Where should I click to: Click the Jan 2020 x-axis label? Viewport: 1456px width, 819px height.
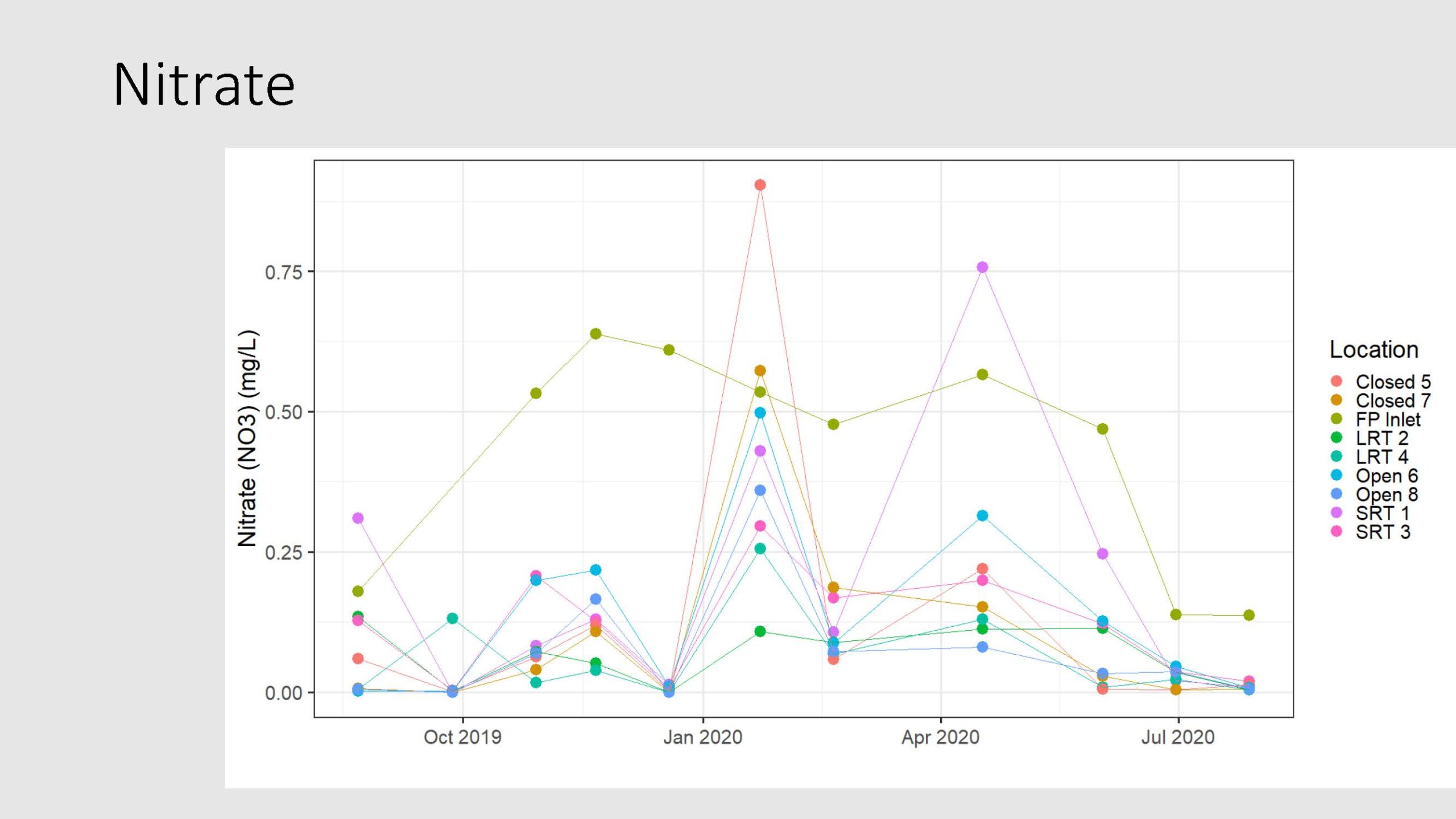[703, 737]
